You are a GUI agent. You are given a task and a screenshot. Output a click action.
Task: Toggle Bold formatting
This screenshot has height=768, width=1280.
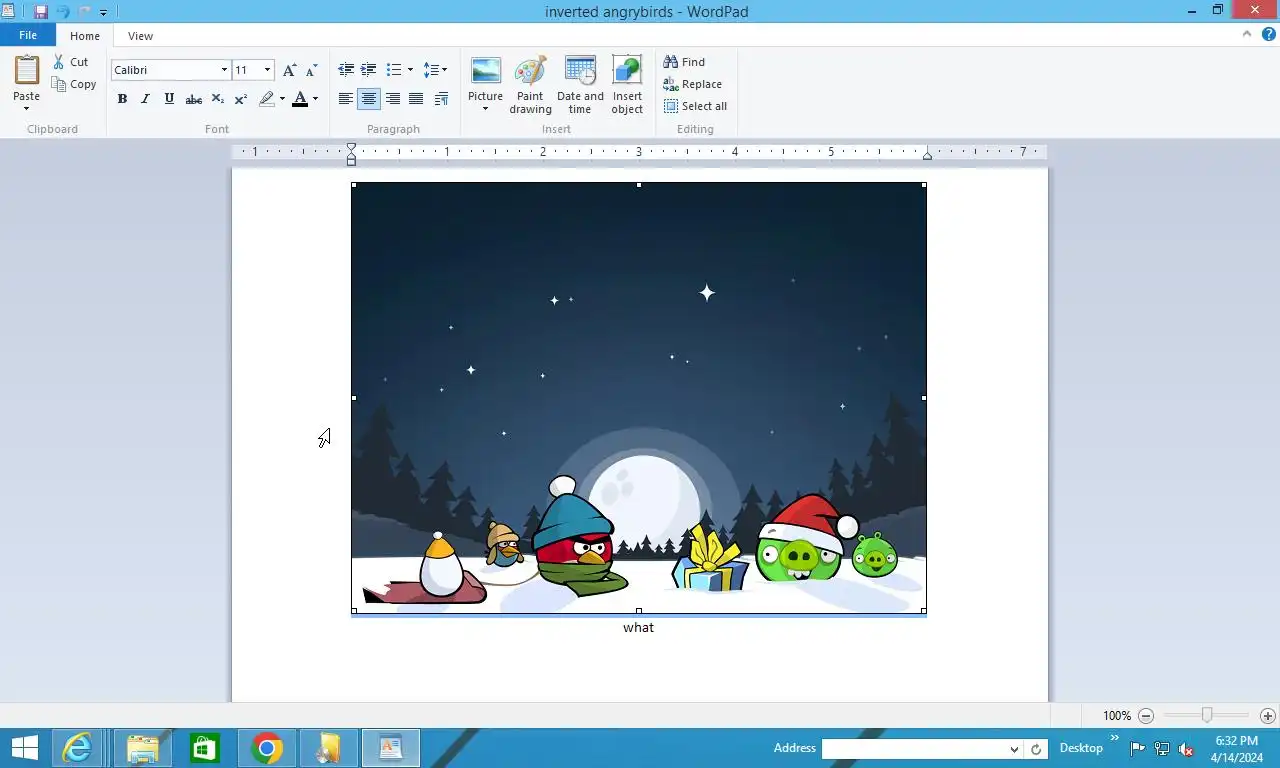point(122,99)
